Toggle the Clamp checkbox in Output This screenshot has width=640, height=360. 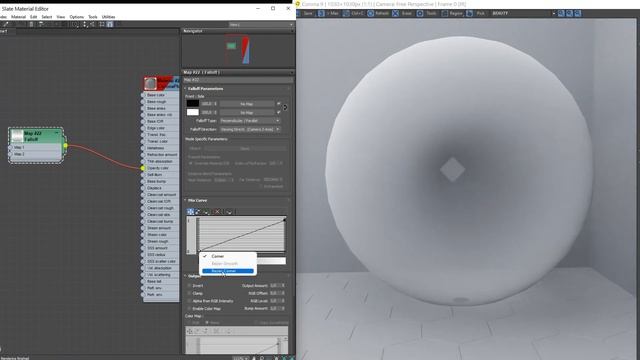[189, 293]
